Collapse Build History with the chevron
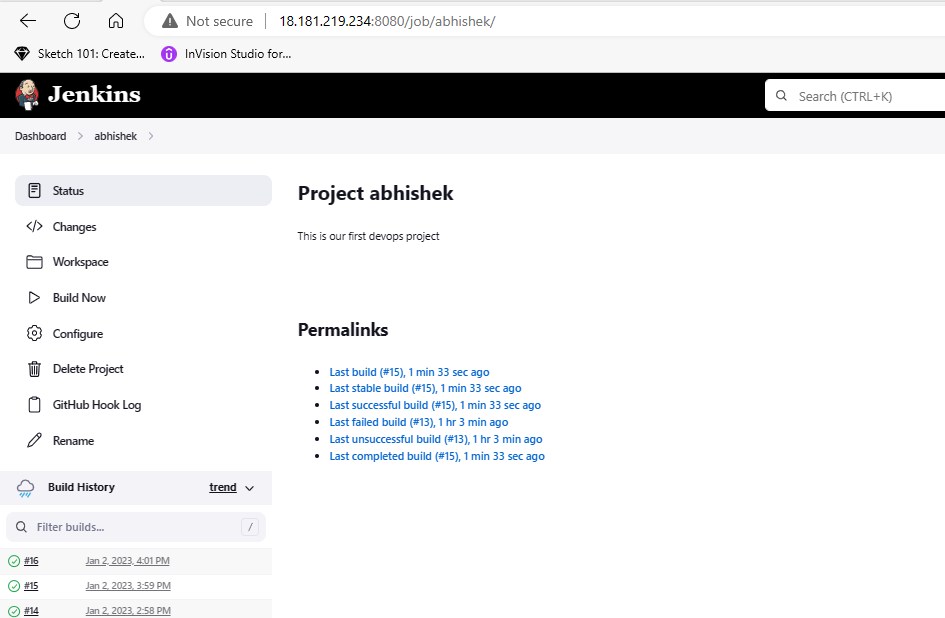Screen dimensions: 945x618 (250, 488)
